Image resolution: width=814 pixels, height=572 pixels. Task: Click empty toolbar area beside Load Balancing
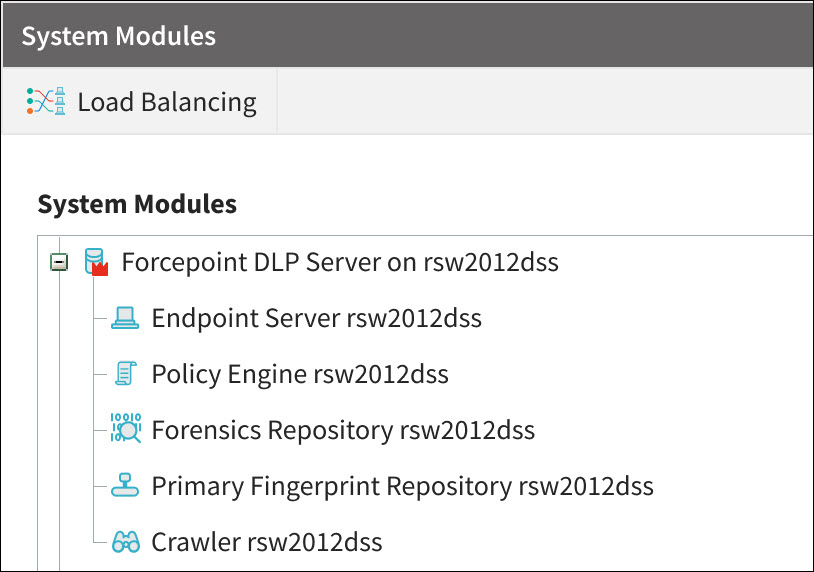click(x=540, y=102)
